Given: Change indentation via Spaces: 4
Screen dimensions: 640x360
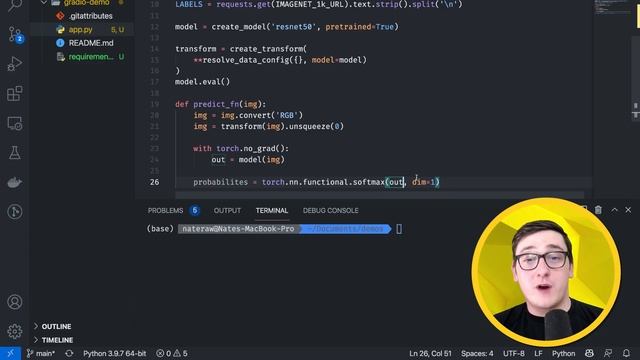Looking at the screenshot, I should coord(477,353).
